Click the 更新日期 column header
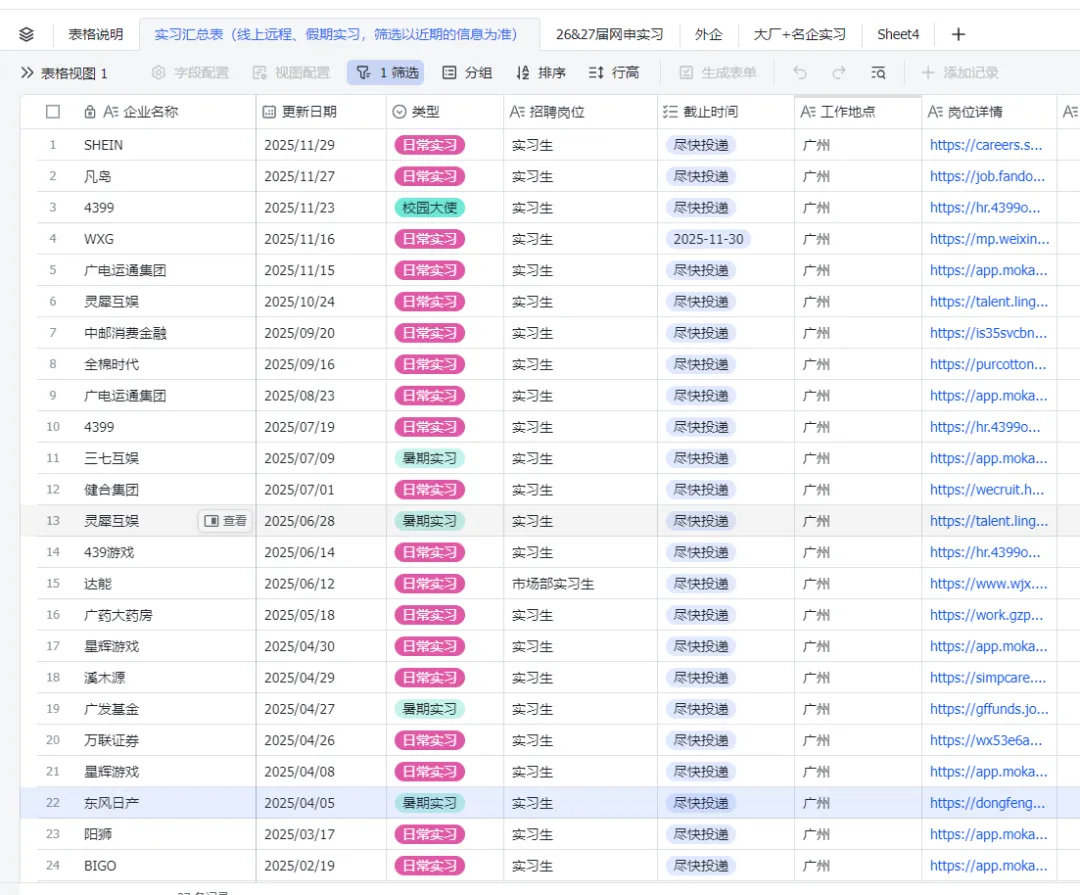Image resolution: width=1080 pixels, height=895 pixels. click(321, 112)
